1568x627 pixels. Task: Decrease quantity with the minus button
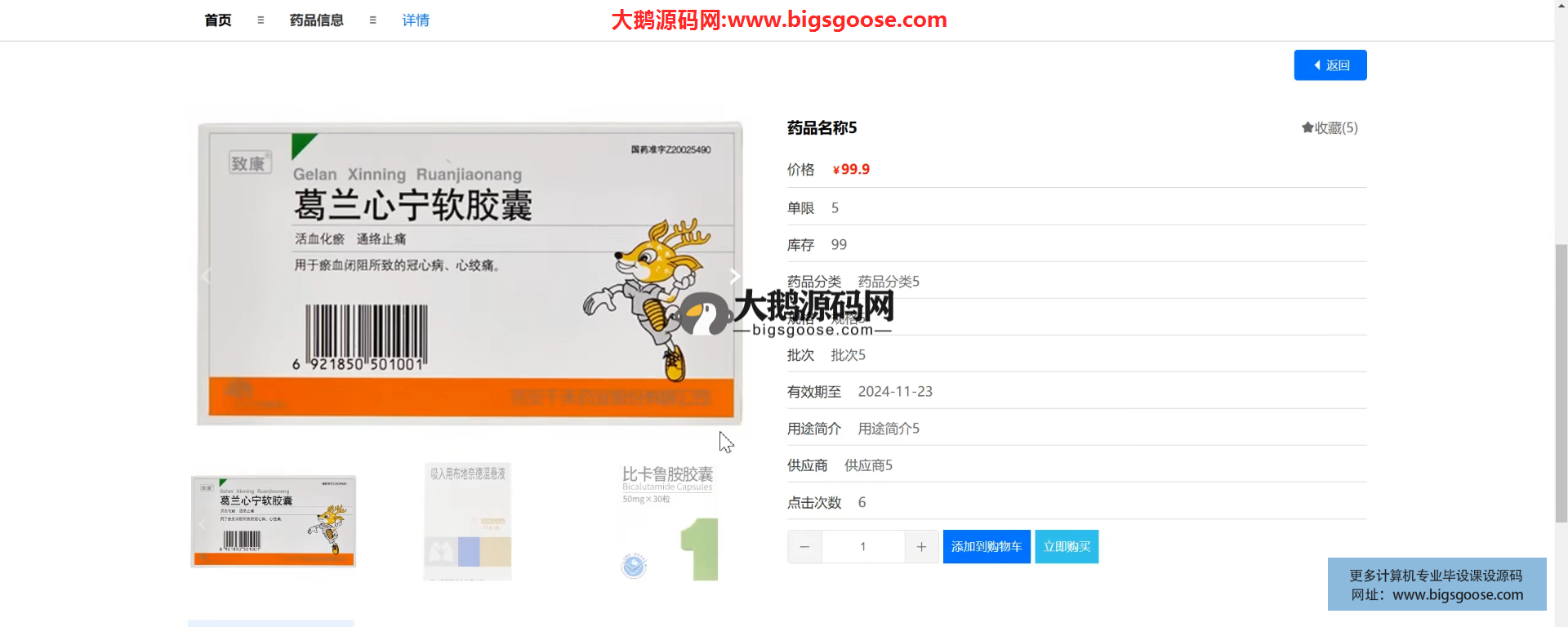tap(804, 547)
